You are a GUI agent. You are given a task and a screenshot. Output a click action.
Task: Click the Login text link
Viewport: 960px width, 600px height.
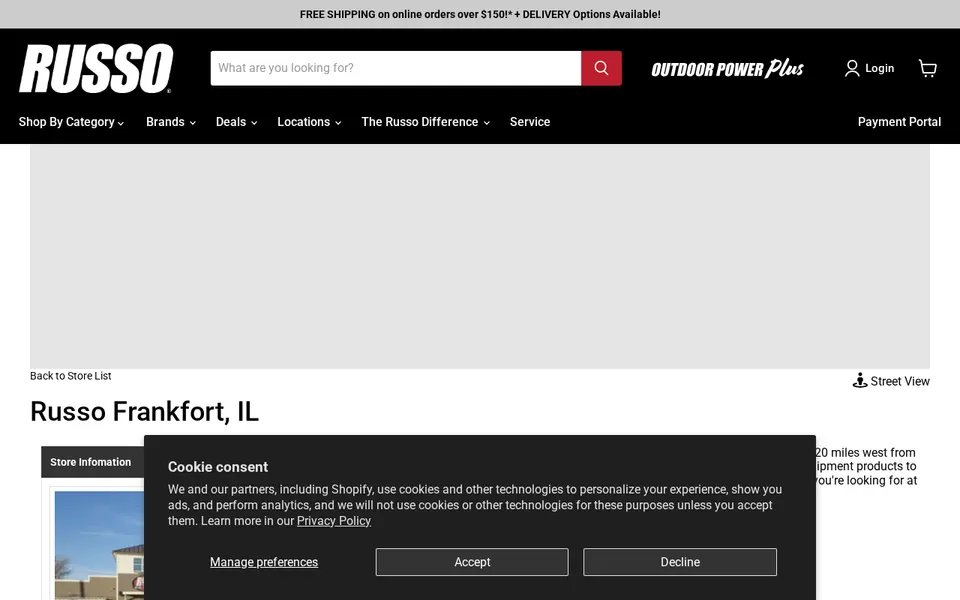click(879, 68)
